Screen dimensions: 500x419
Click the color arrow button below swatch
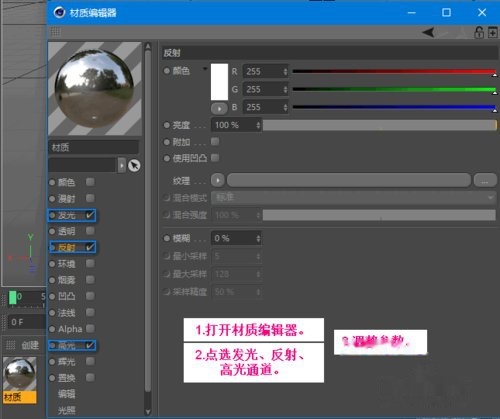(x=219, y=108)
